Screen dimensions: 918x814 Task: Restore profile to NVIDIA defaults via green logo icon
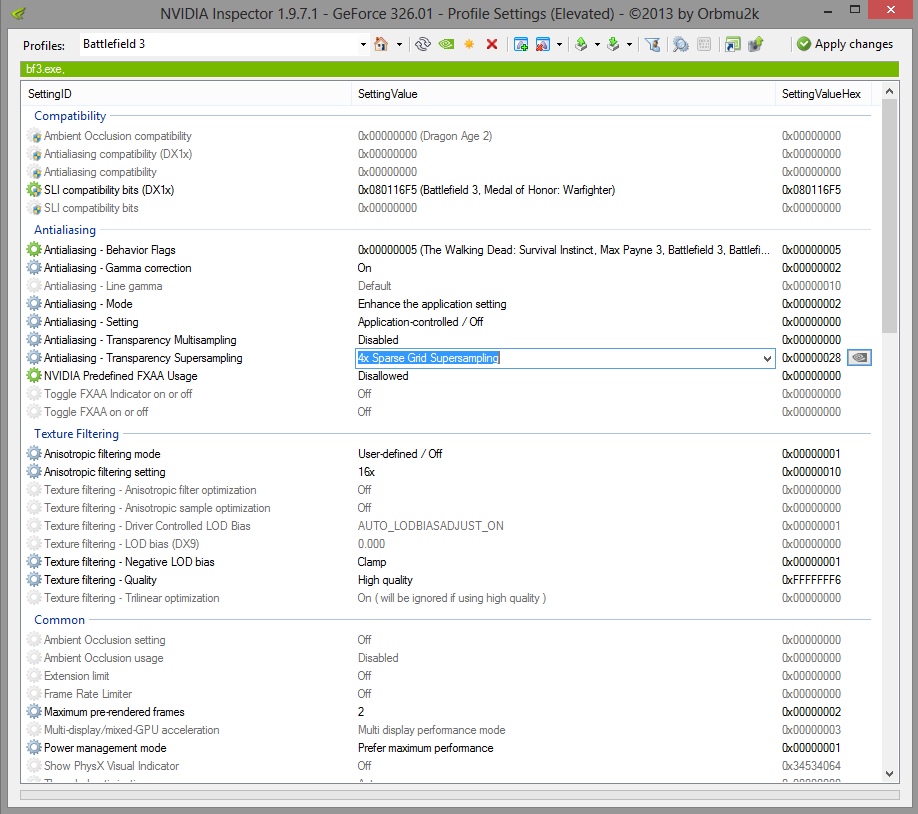click(446, 44)
